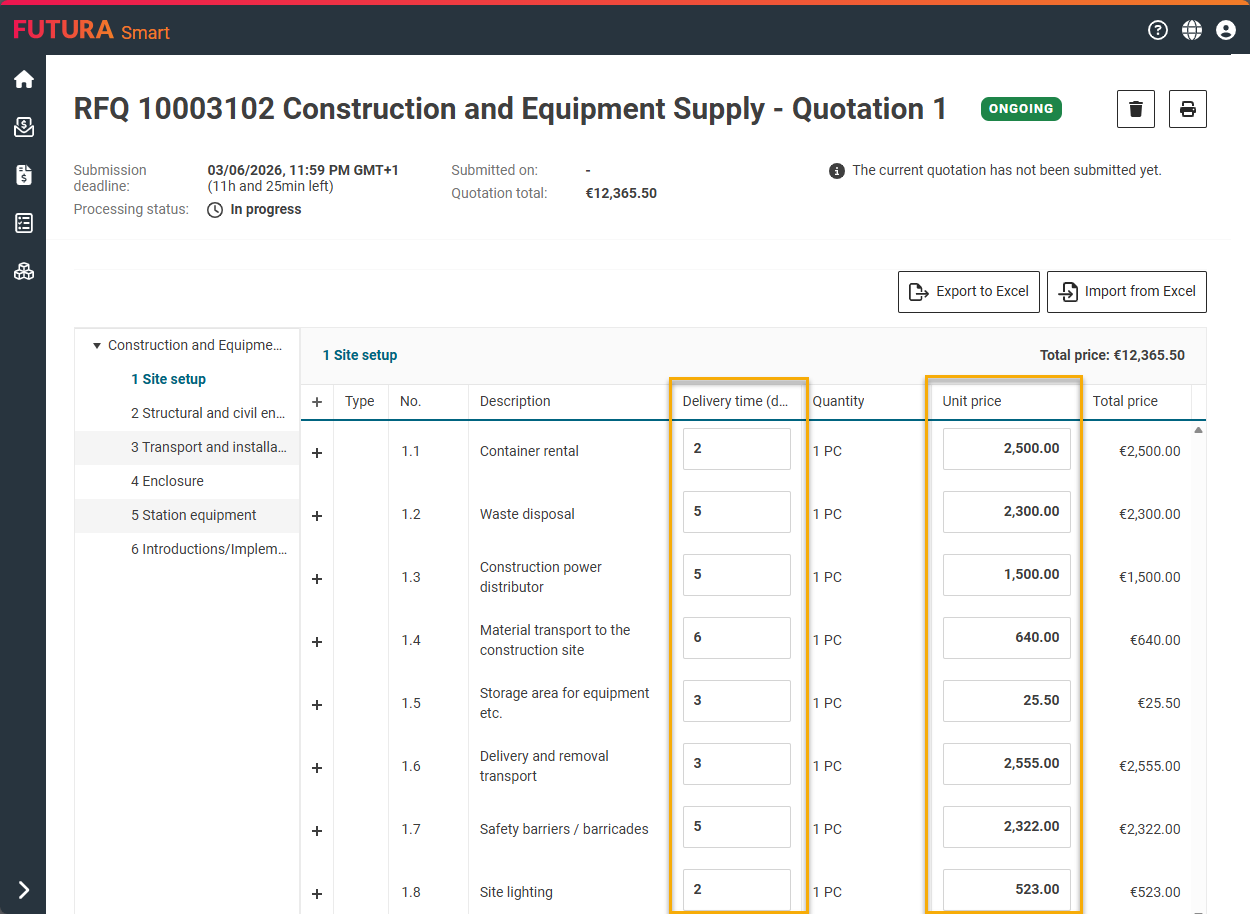Open the language globe icon
The width and height of the screenshot is (1250, 914).
(1192, 30)
